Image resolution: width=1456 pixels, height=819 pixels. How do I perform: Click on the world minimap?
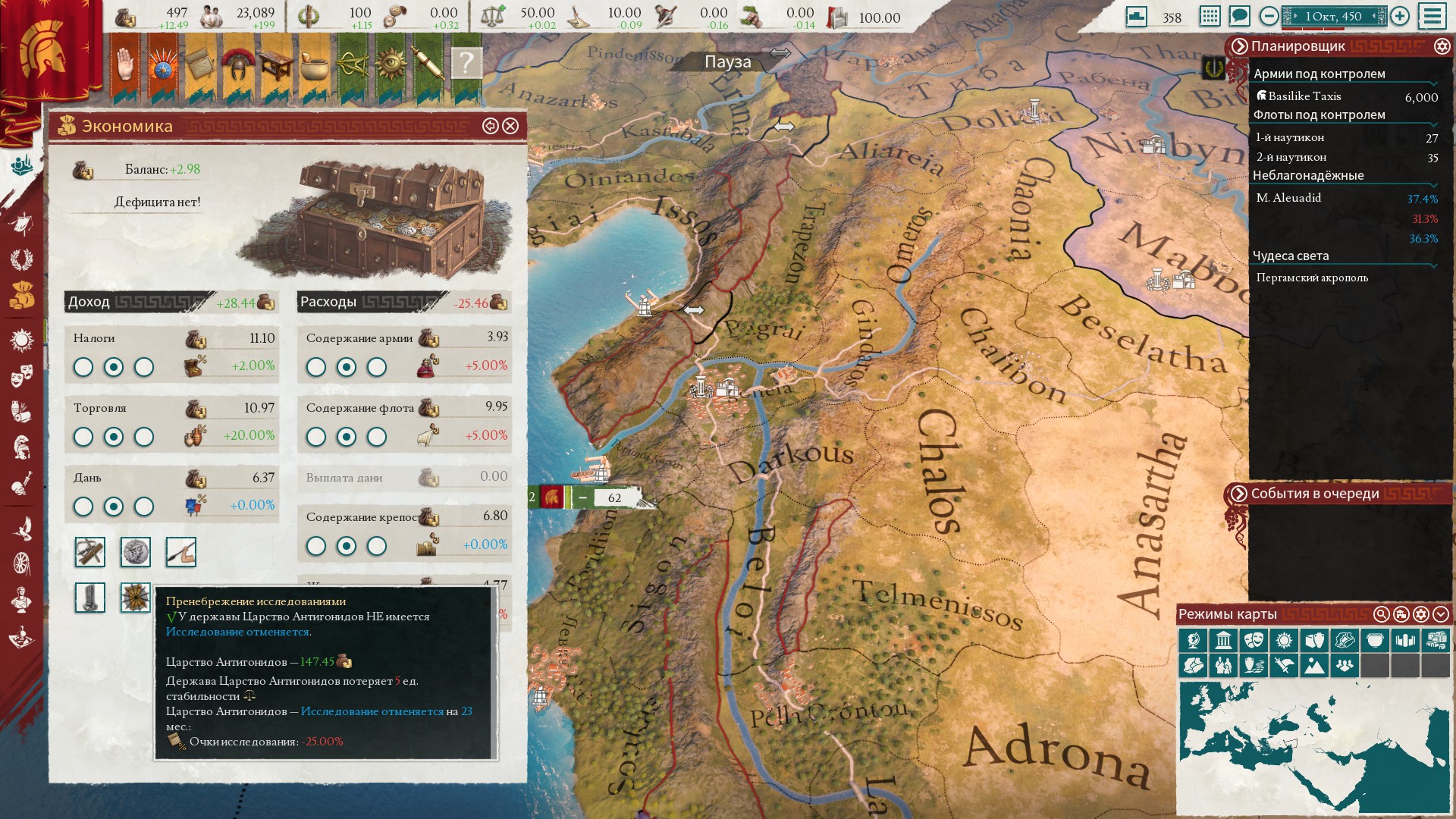point(1314,747)
